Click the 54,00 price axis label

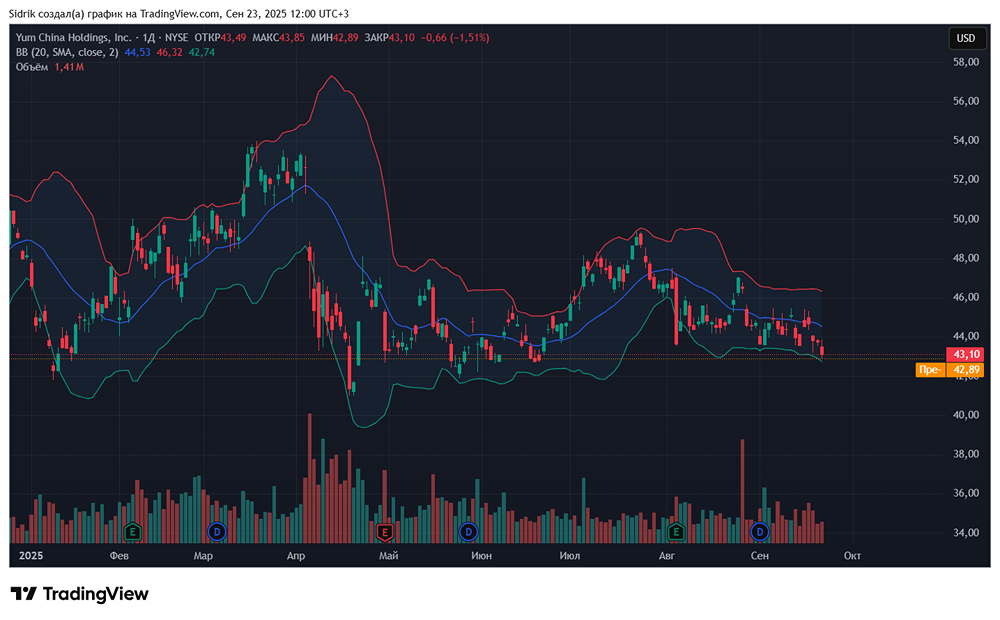(966, 140)
